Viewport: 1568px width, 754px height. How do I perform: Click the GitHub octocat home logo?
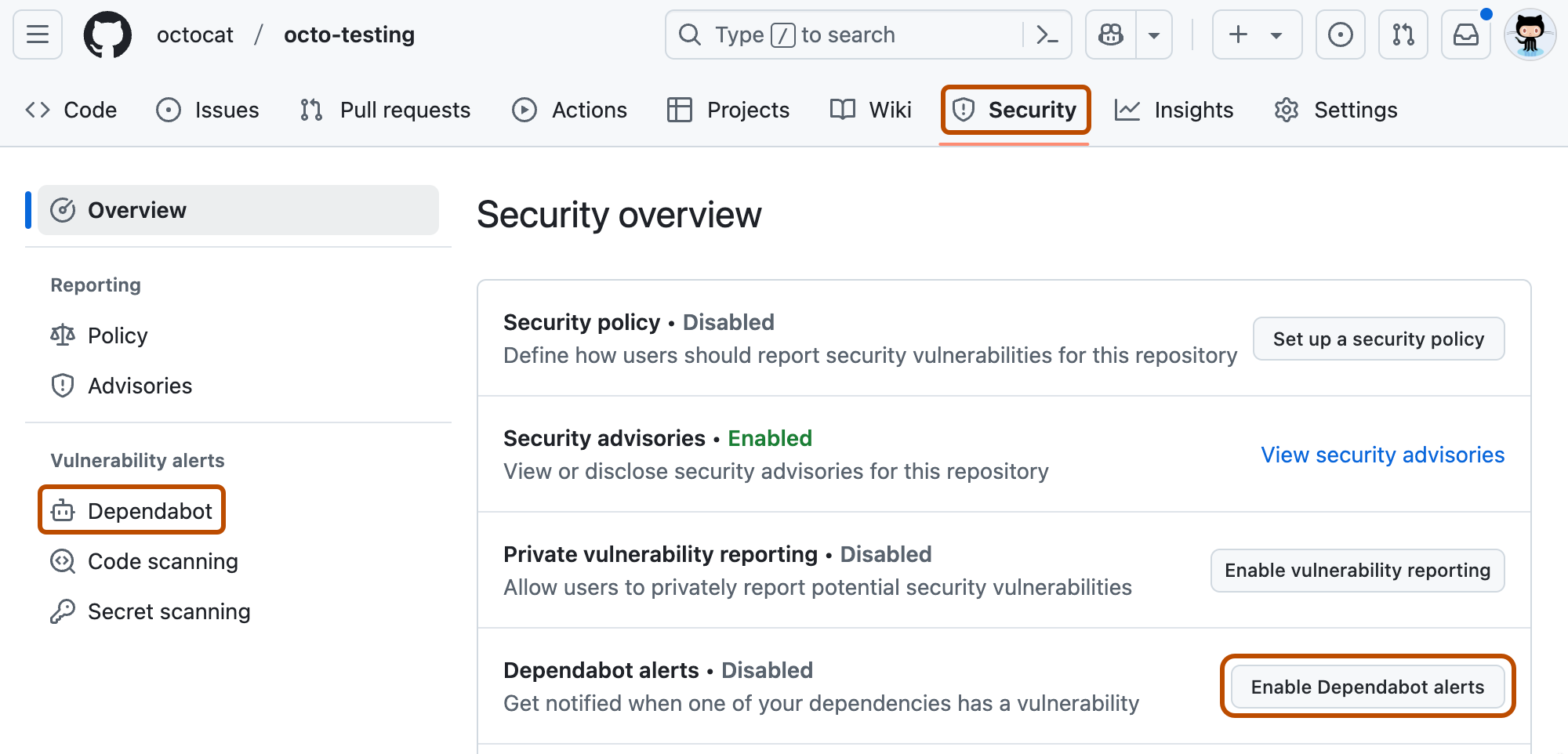click(x=107, y=34)
